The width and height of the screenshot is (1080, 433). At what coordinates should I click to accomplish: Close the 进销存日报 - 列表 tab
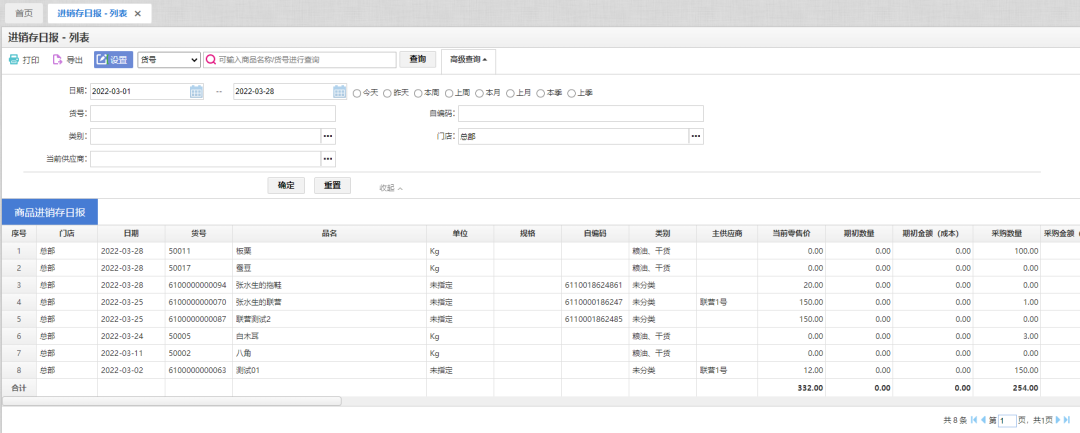tap(138, 13)
